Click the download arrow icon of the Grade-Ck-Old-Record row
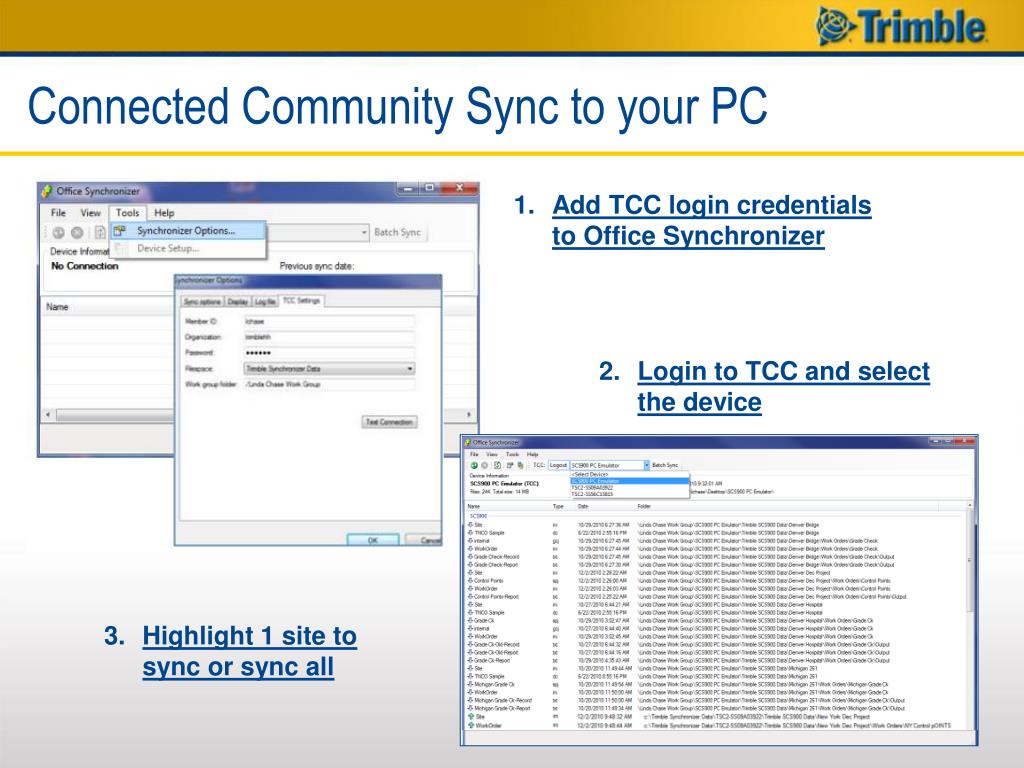 tap(471, 645)
